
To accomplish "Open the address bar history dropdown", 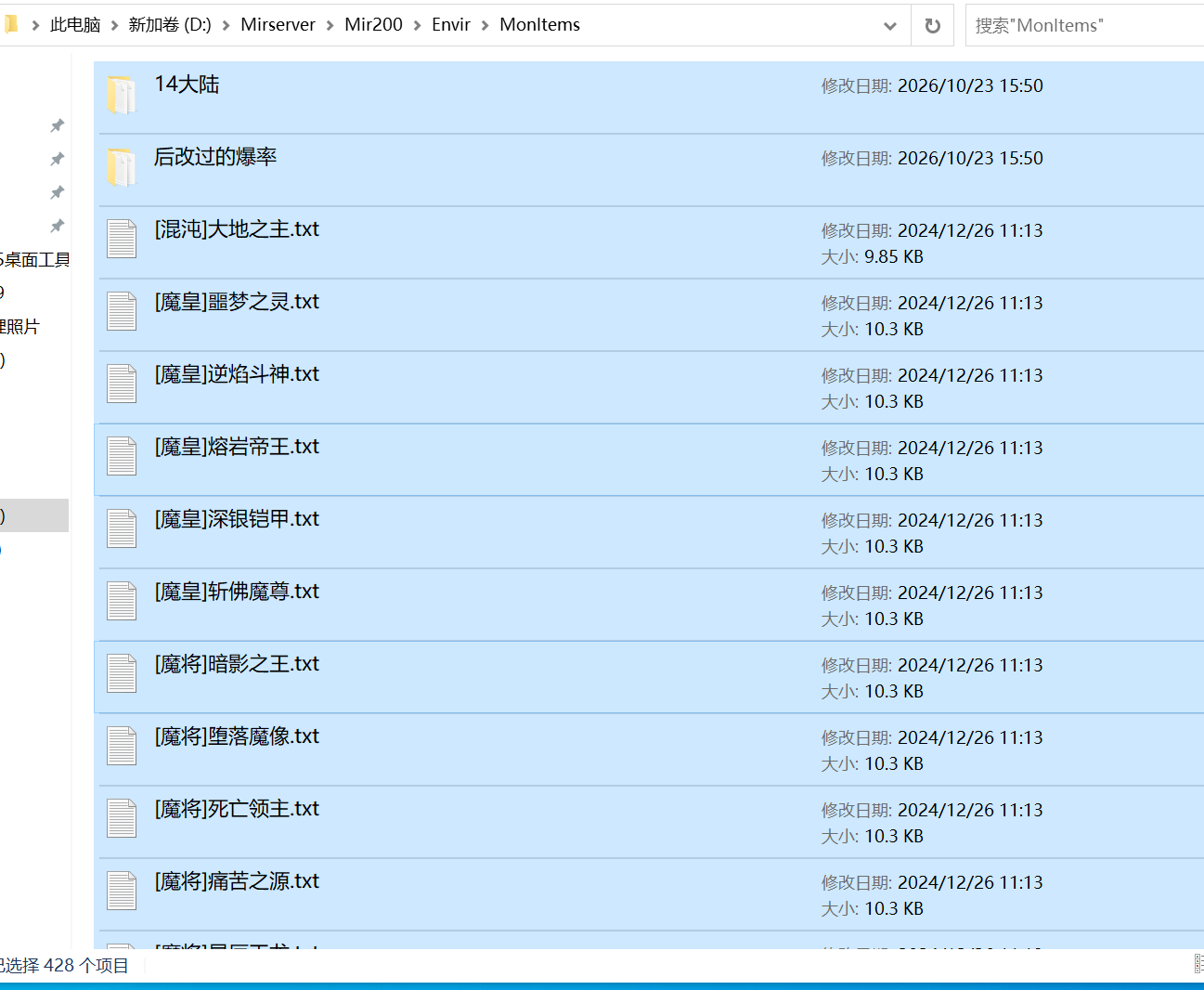I will point(890,26).
